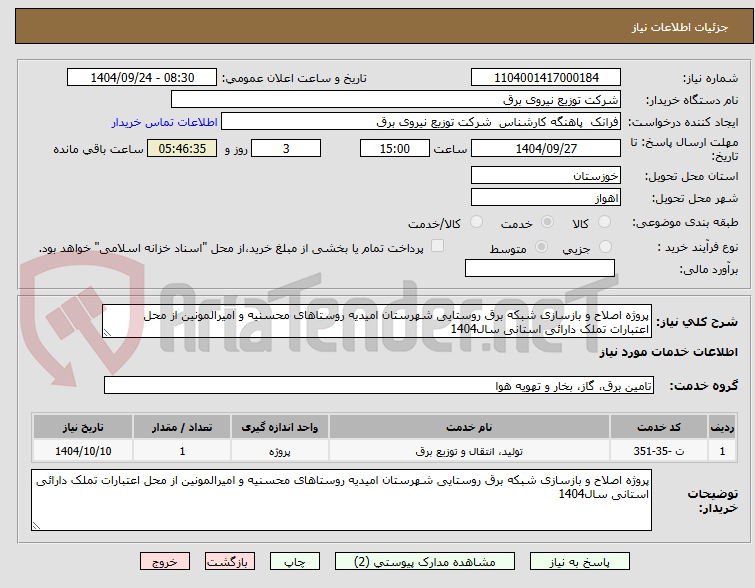Click the نام دستگاه خریدار field
Screen dimensions: 755x588
396,100
